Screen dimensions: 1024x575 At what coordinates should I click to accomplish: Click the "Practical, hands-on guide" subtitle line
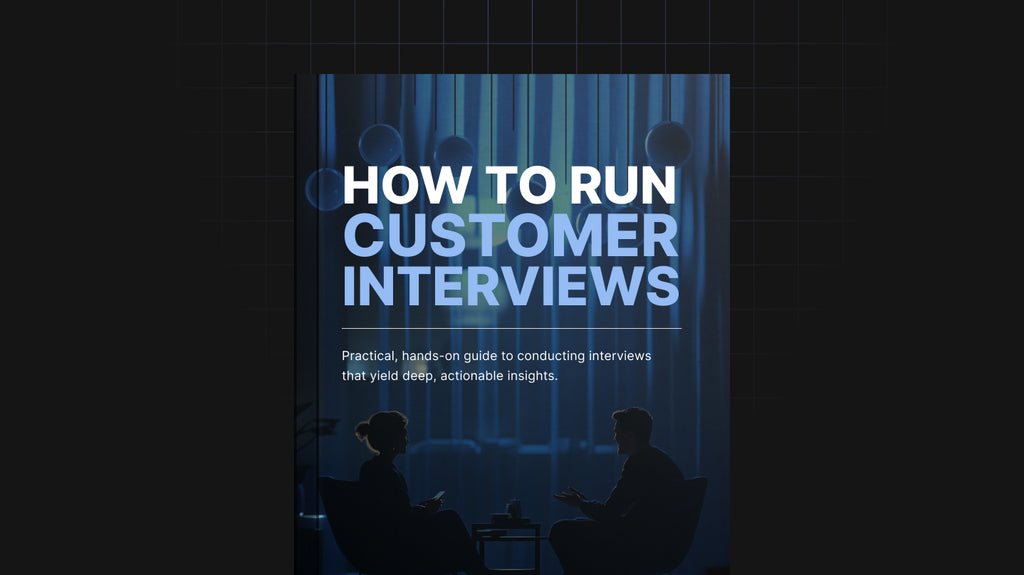[496, 356]
